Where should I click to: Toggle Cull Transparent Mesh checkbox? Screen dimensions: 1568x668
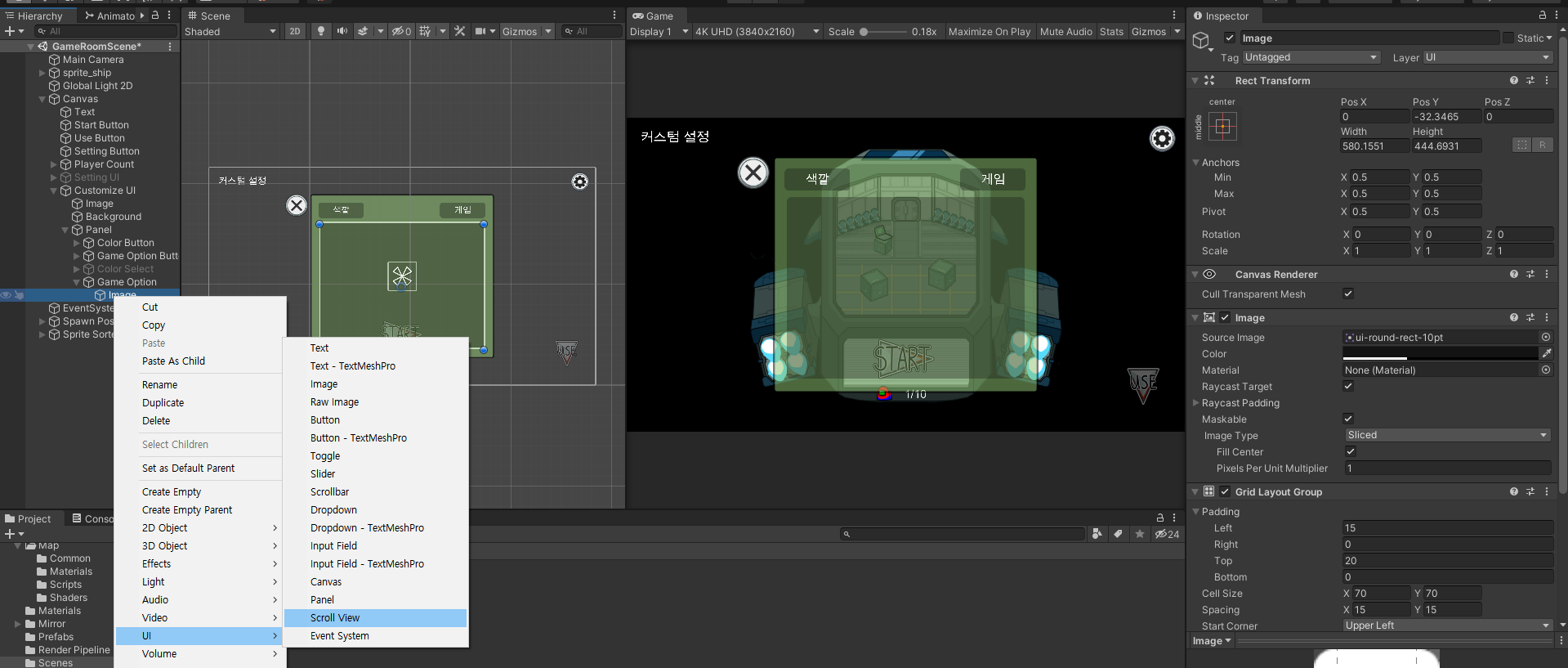[x=1348, y=294]
